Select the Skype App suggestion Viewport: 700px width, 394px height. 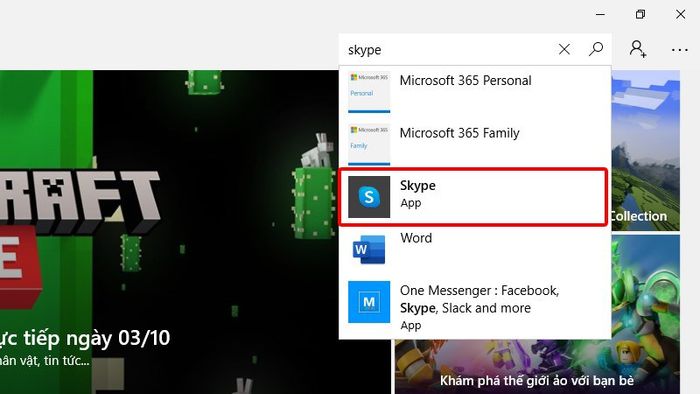[x=473, y=197]
